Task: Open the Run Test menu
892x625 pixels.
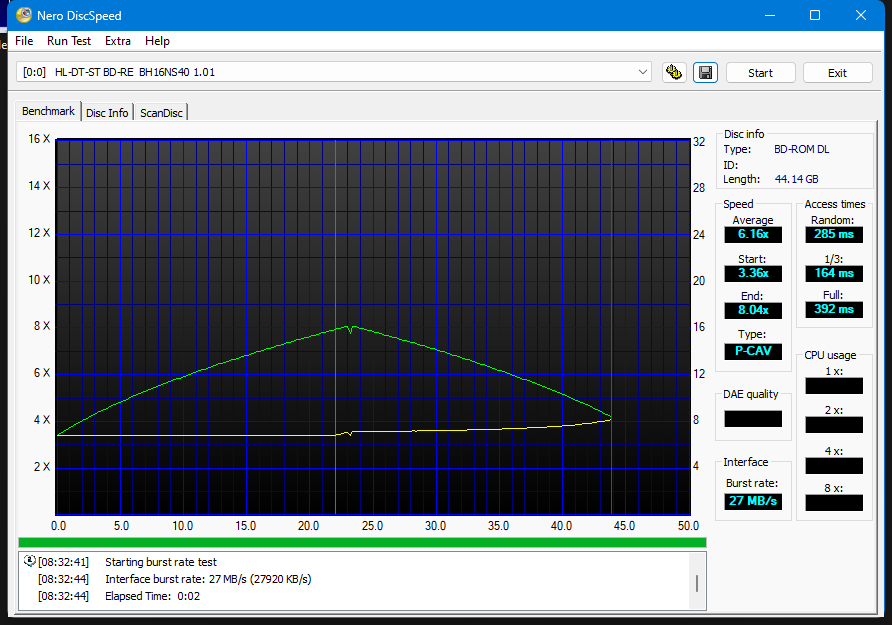Action: (69, 41)
